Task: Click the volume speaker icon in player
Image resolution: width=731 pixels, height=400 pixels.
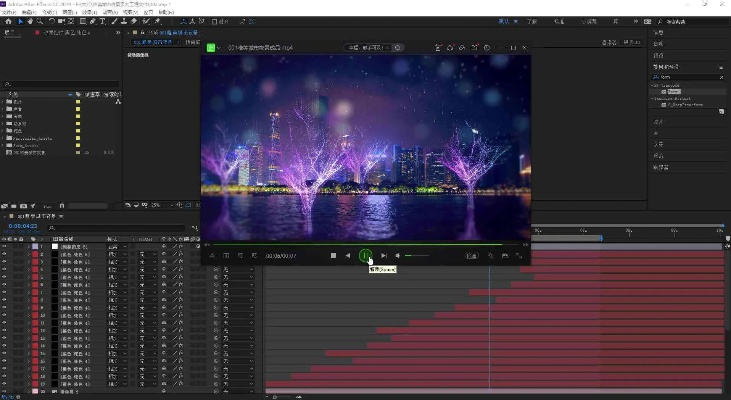Action: [397, 256]
